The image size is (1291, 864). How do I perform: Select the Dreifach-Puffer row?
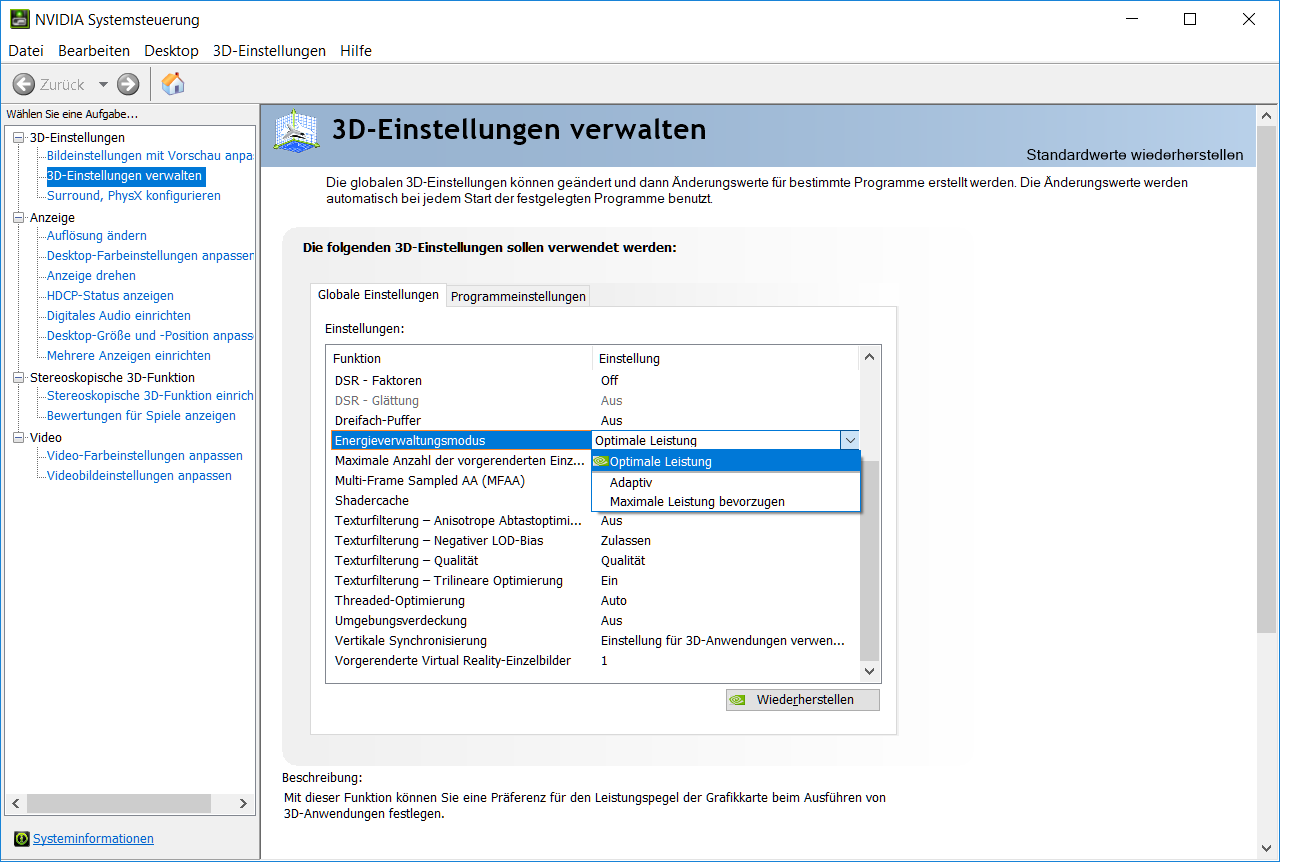click(594, 420)
